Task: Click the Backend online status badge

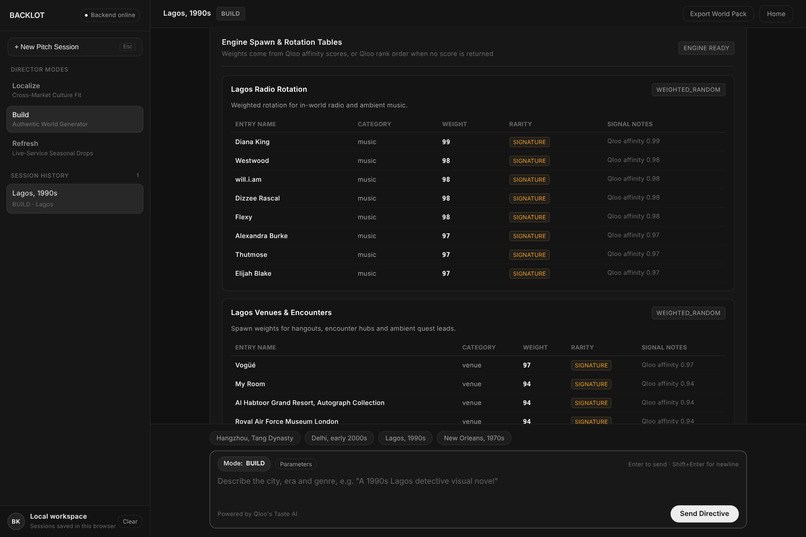Action: (x=109, y=15)
